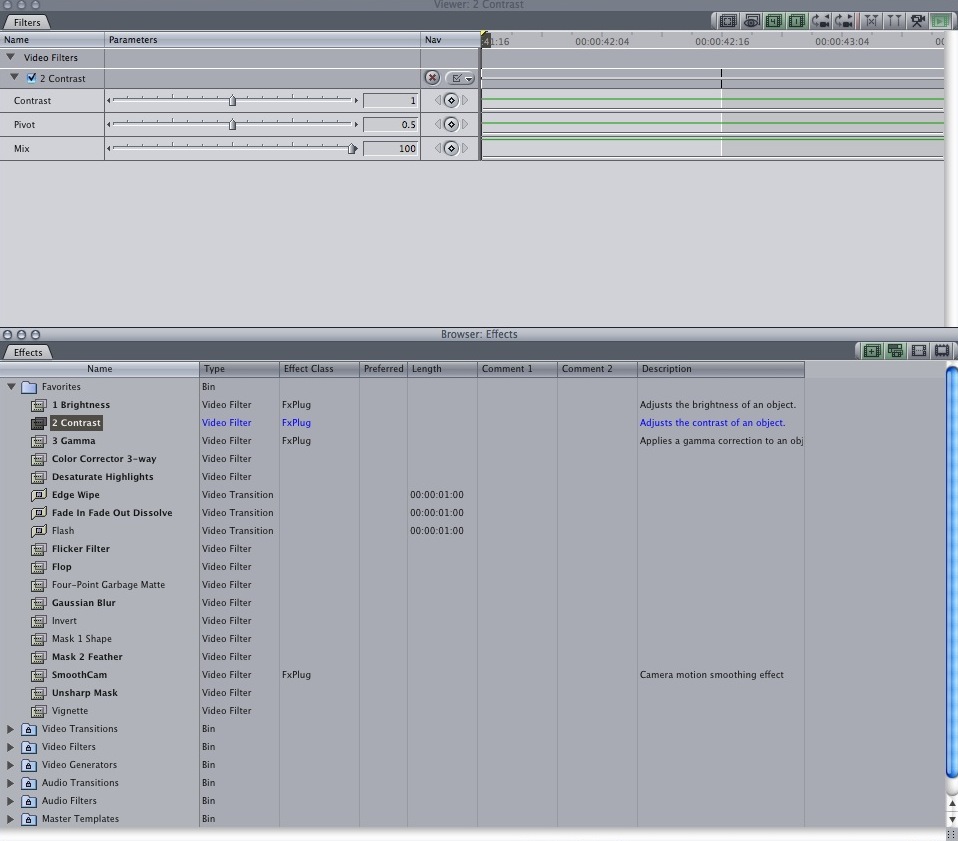Click the red X reset button for Contrast filter
This screenshot has width=958, height=841.
tap(432, 78)
